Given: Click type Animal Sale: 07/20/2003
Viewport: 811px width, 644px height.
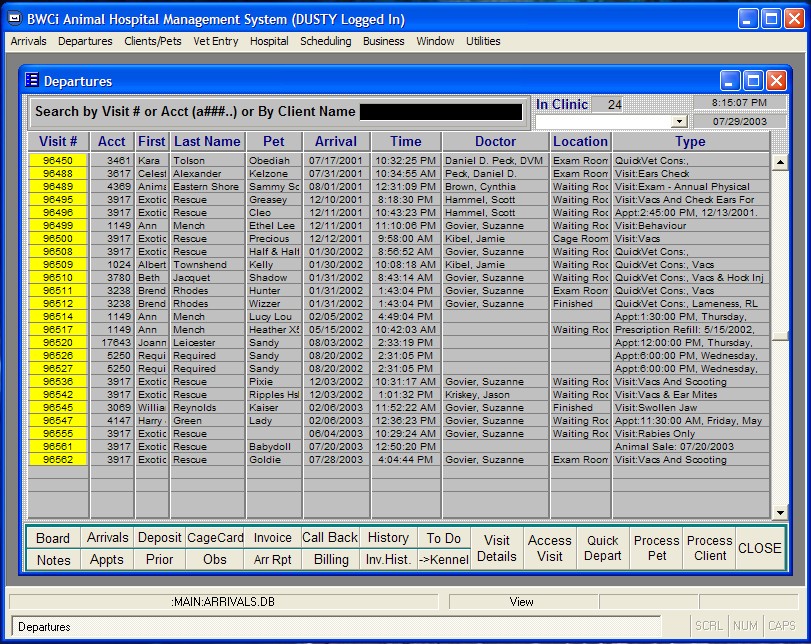Looking at the screenshot, I should tap(674, 446).
